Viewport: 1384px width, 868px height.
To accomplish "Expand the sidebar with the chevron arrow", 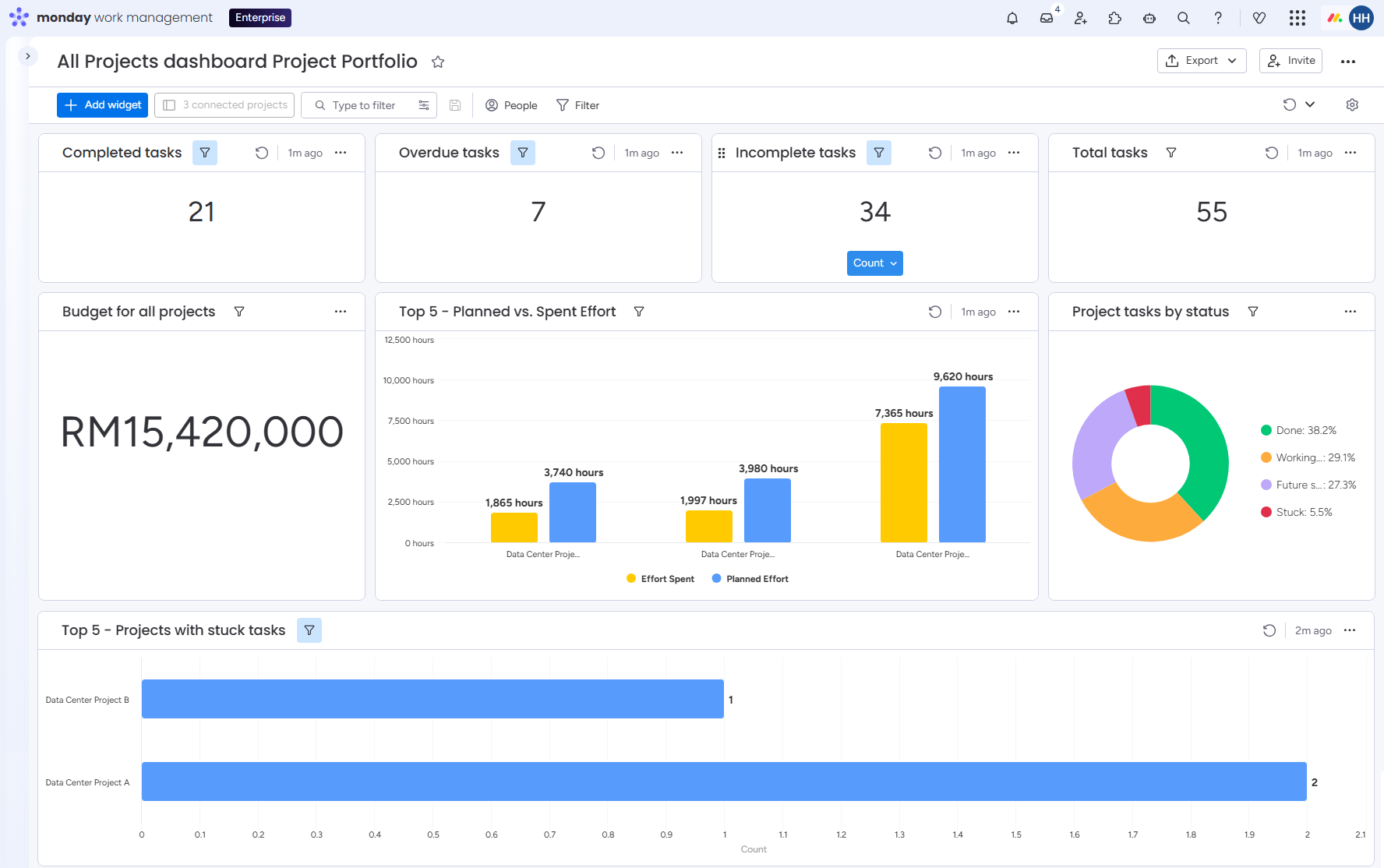I will point(28,56).
